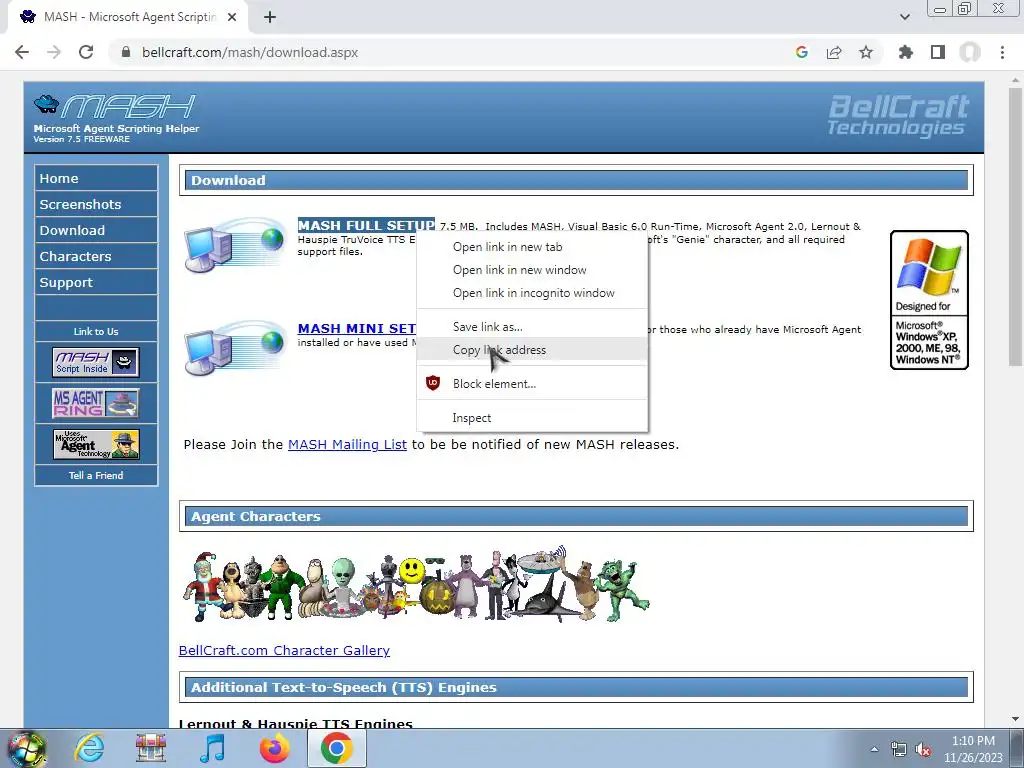Reload the page with refresh icon
The image size is (1024, 768).
[86, 52]
